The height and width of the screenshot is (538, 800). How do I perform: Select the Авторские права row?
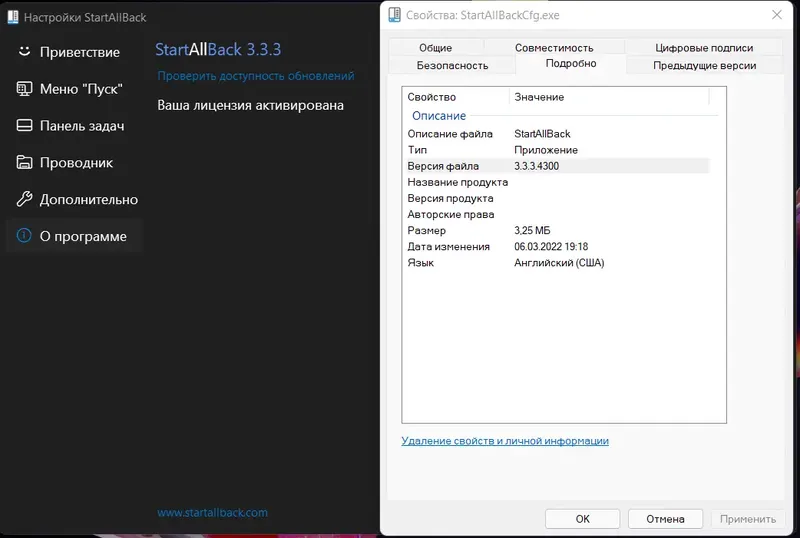point(558,214)
